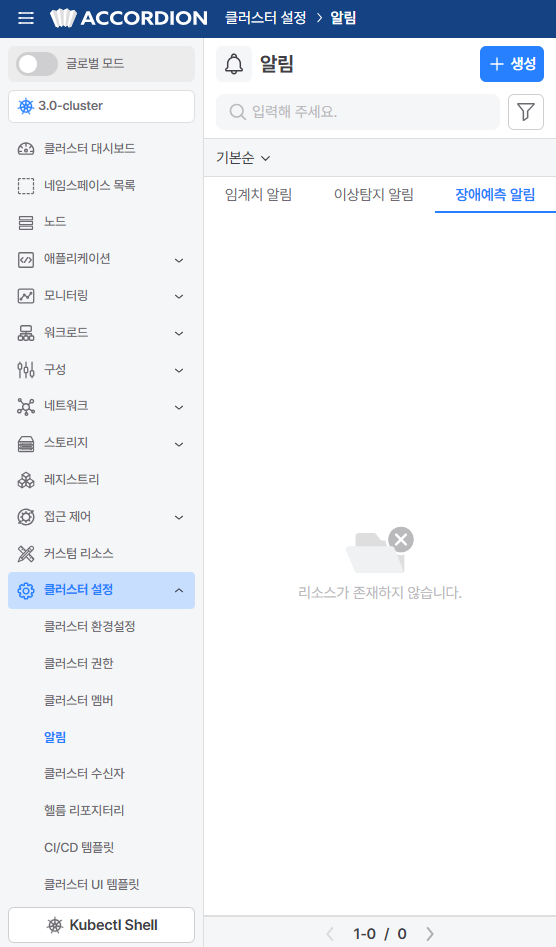Screen dimensions: 556x947
Task: Click the 레지스트리 cubes icon
Action: tap(26, 480)
